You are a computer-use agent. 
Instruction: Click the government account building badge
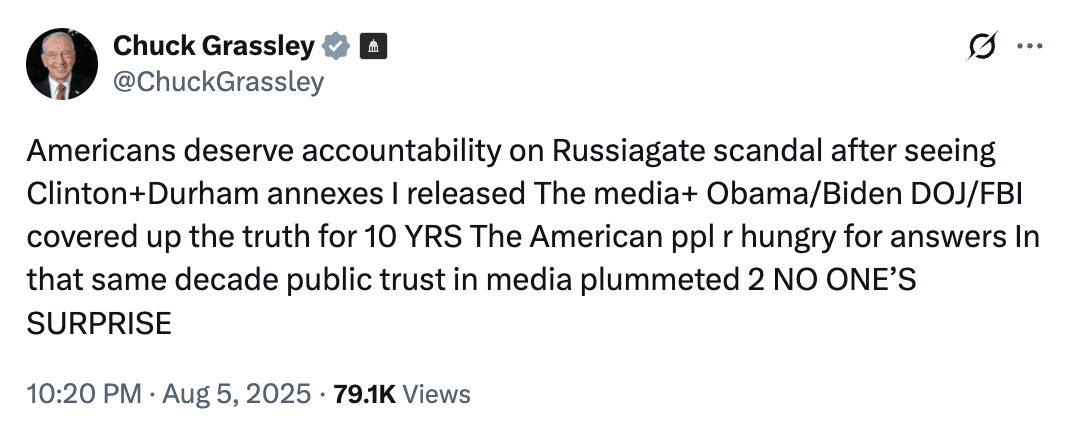[373, 47]
